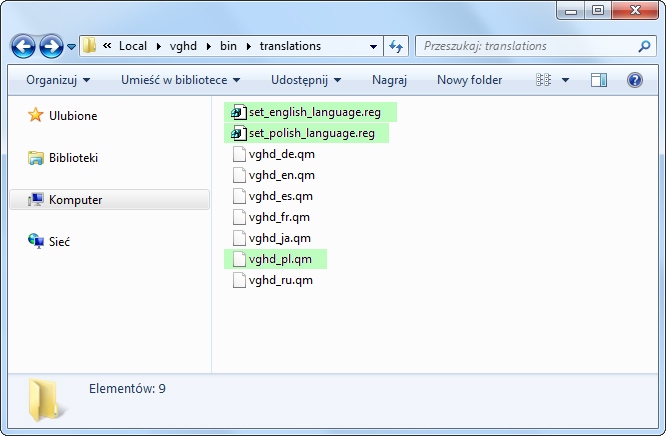Click the search magnifier icon

(x=644, y=46)
